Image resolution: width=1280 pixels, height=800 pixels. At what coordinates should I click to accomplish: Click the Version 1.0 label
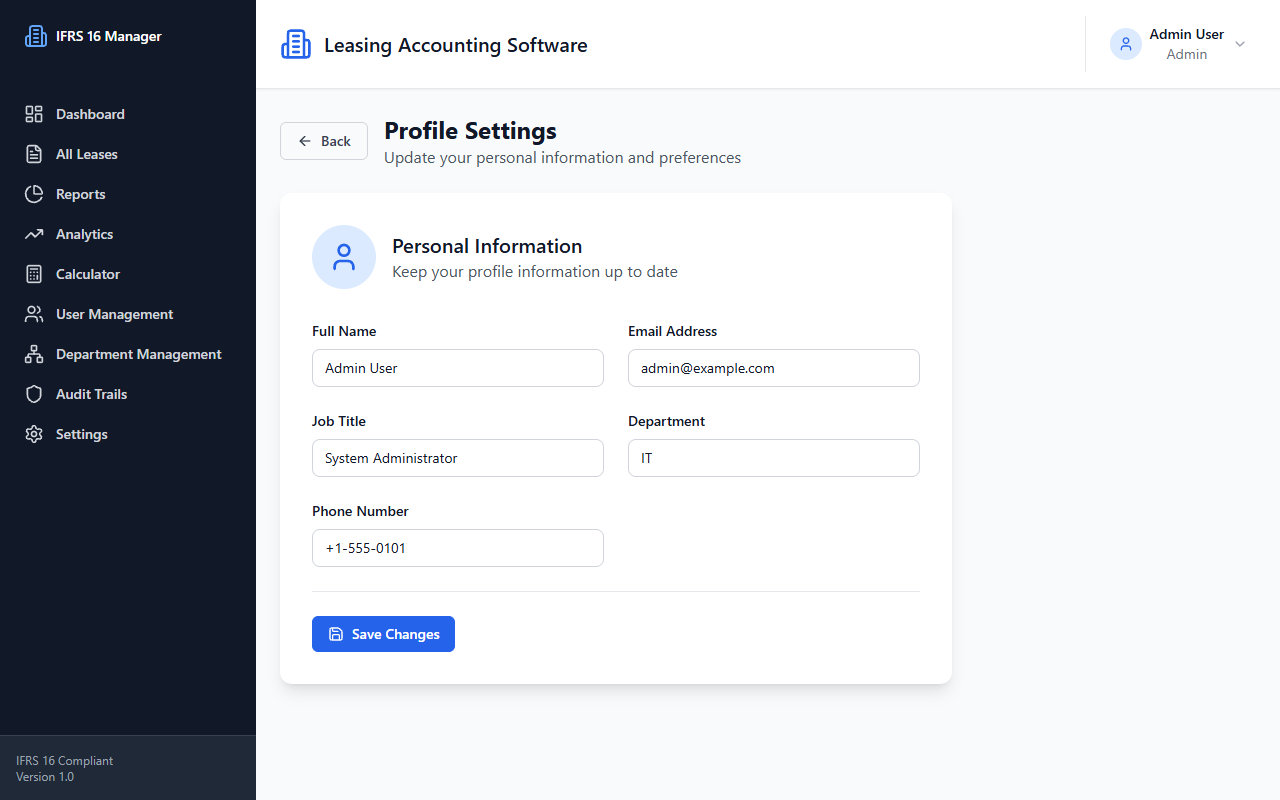pos(45,777)
